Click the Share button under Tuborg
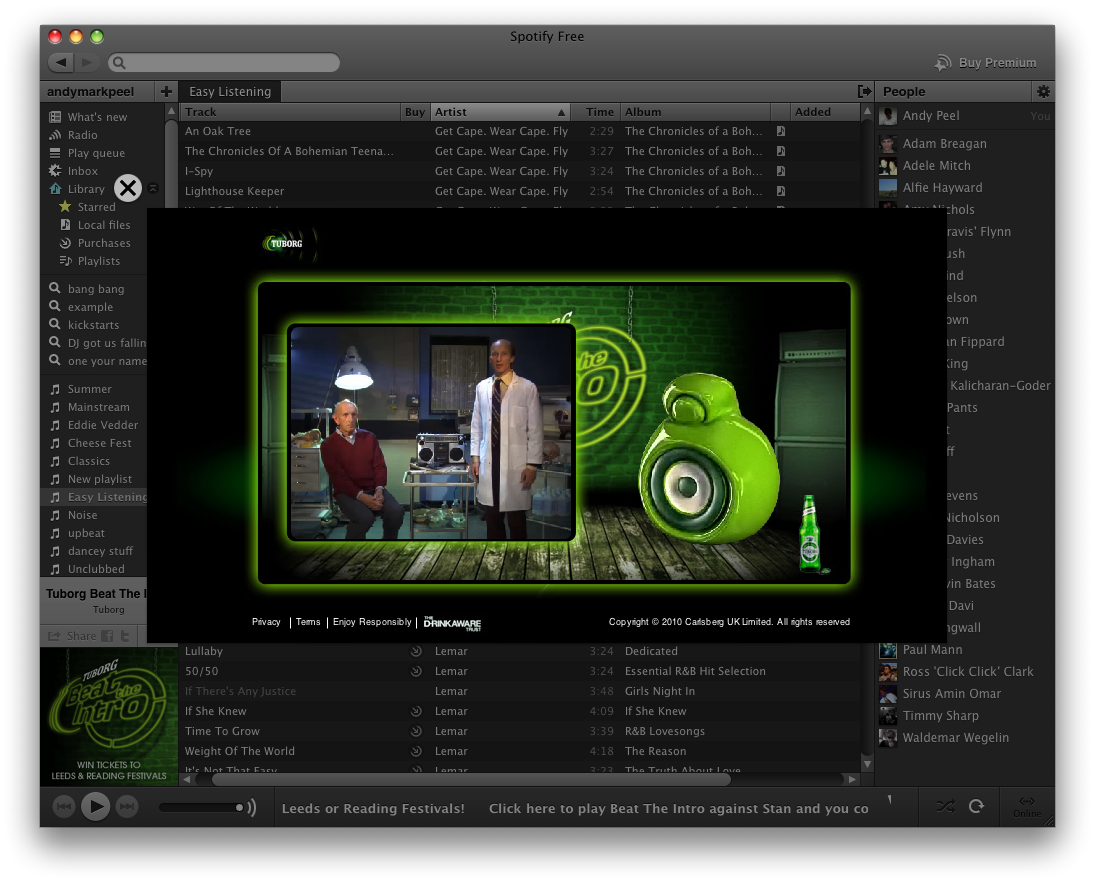The width and height of the screenshot is (1095, 882). pos(72,636)
